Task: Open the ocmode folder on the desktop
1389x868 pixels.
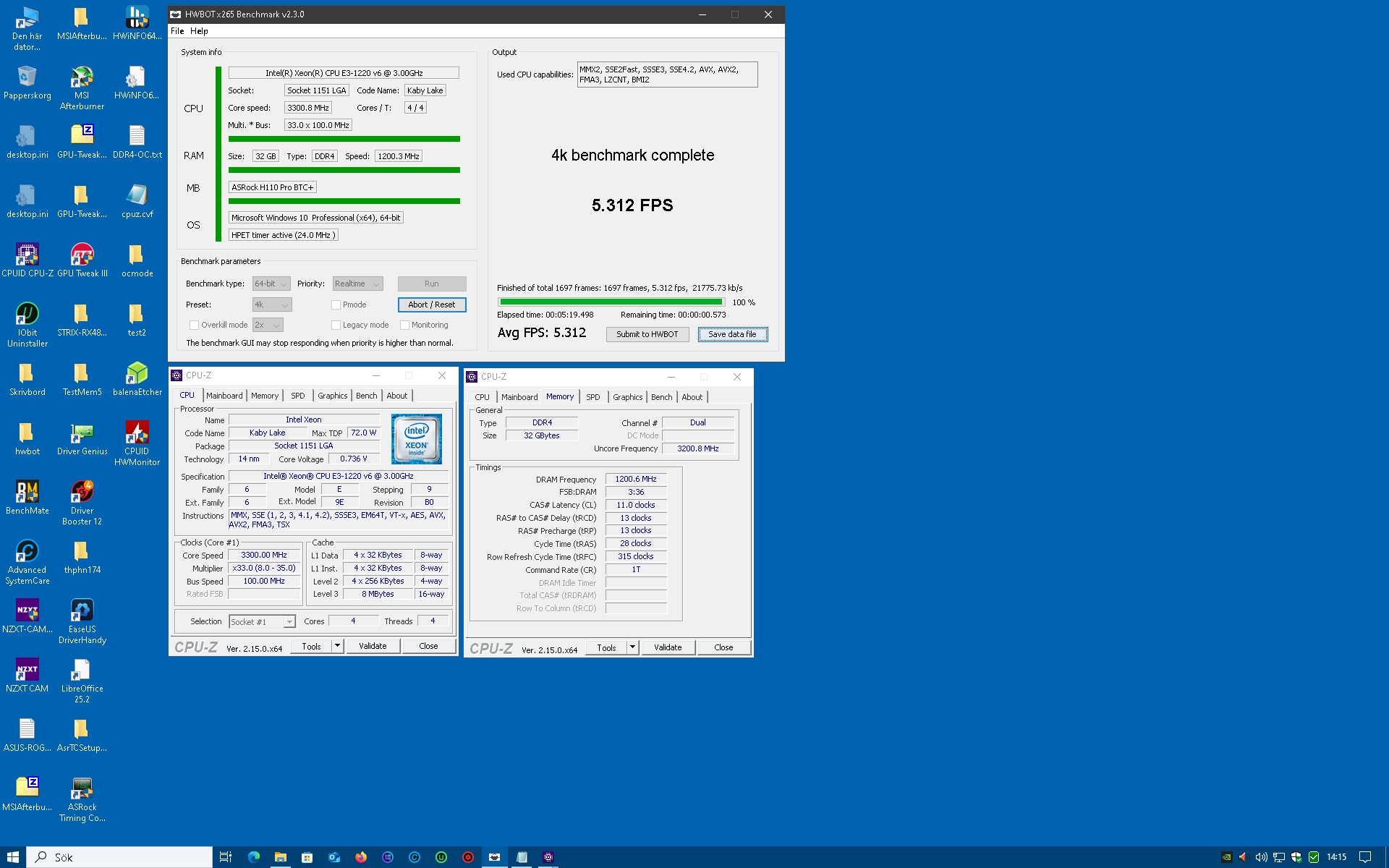Action: point(137,260)
